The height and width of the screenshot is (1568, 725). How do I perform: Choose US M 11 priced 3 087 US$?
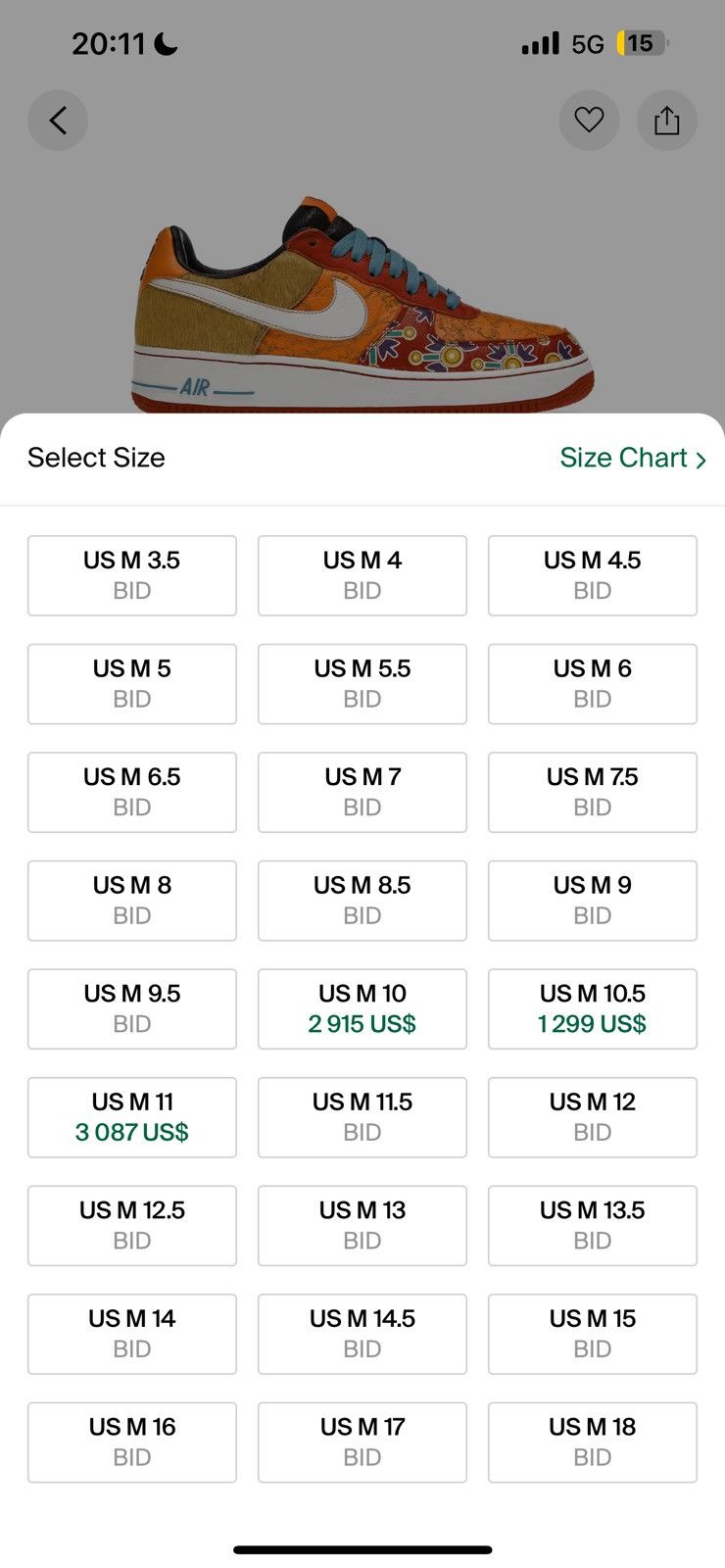pyautogui.click(x=132, y=1117)
